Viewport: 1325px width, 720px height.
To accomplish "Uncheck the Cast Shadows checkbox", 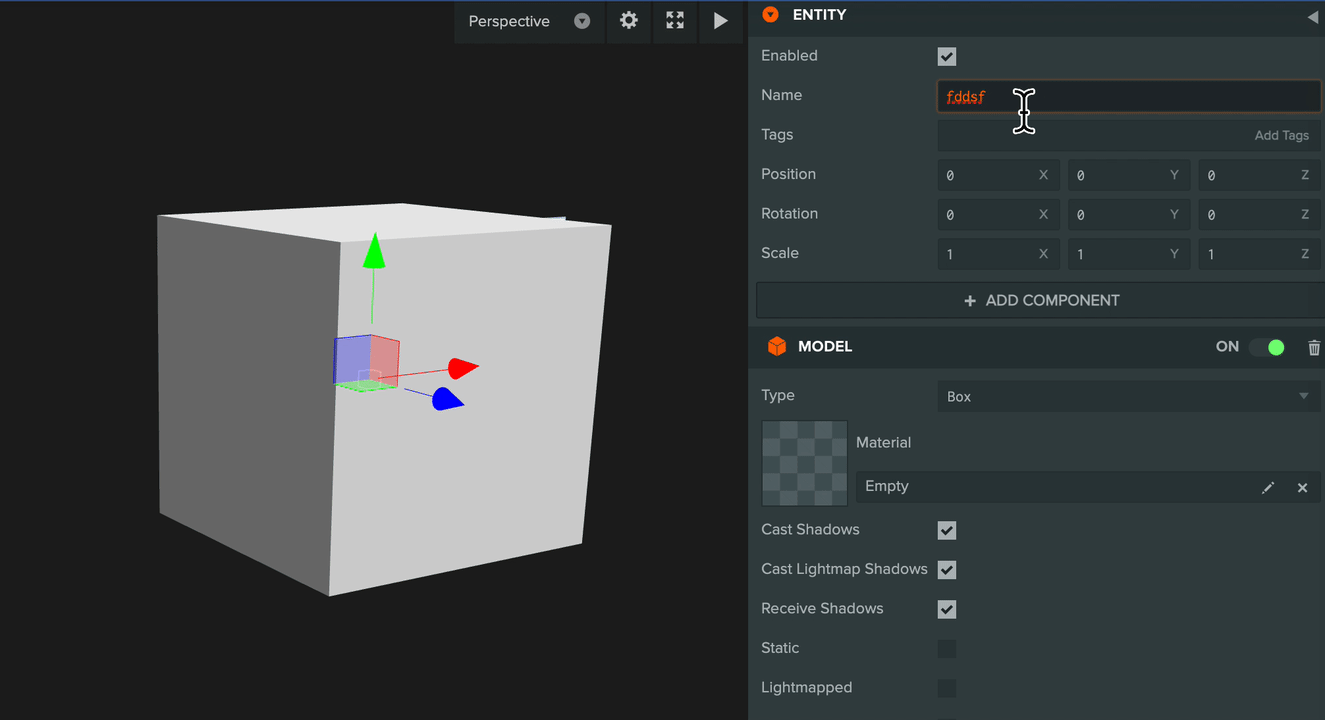I will [x=946, y=530].
